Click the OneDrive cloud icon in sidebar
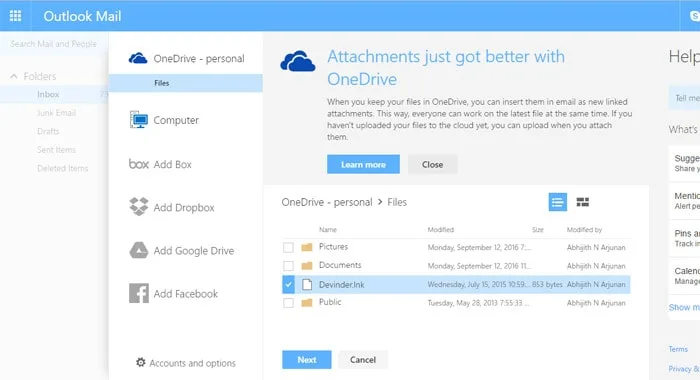 point(138,58)
